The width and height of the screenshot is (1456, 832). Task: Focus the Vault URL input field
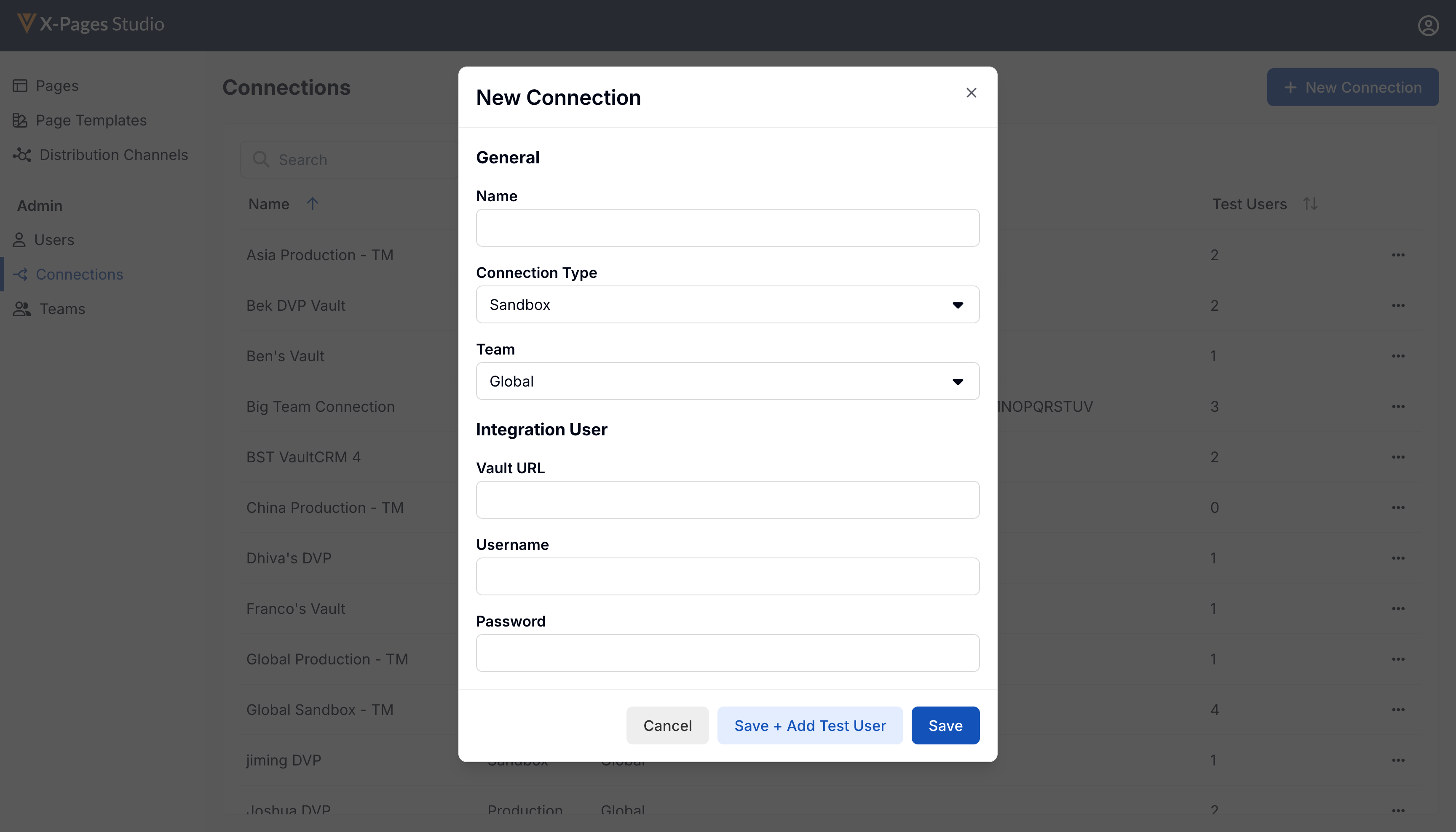727,500
